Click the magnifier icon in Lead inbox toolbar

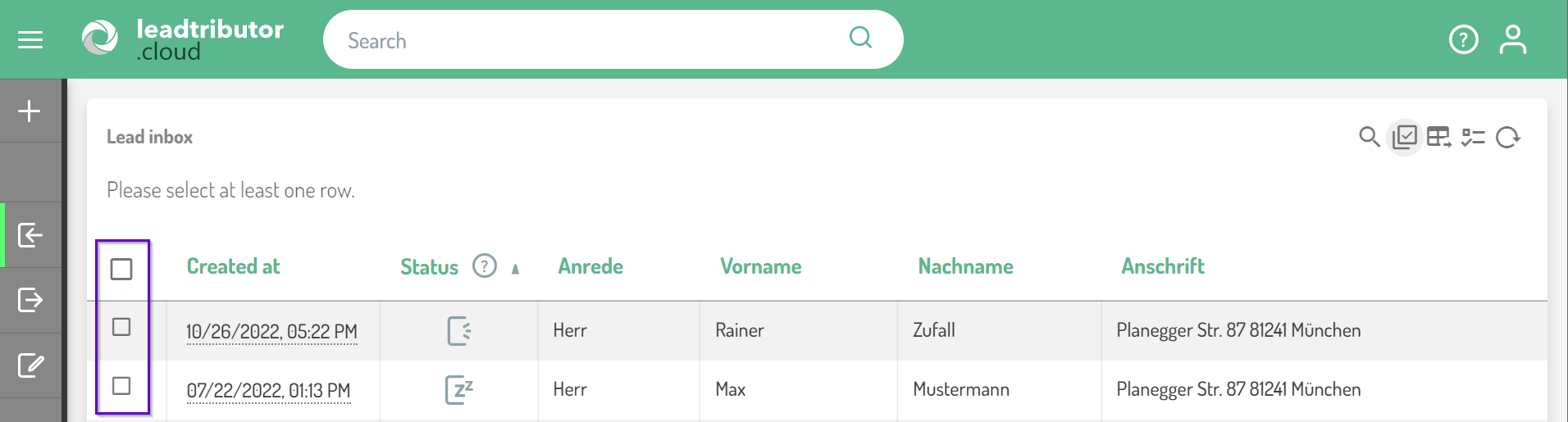tap(1369, 137)
